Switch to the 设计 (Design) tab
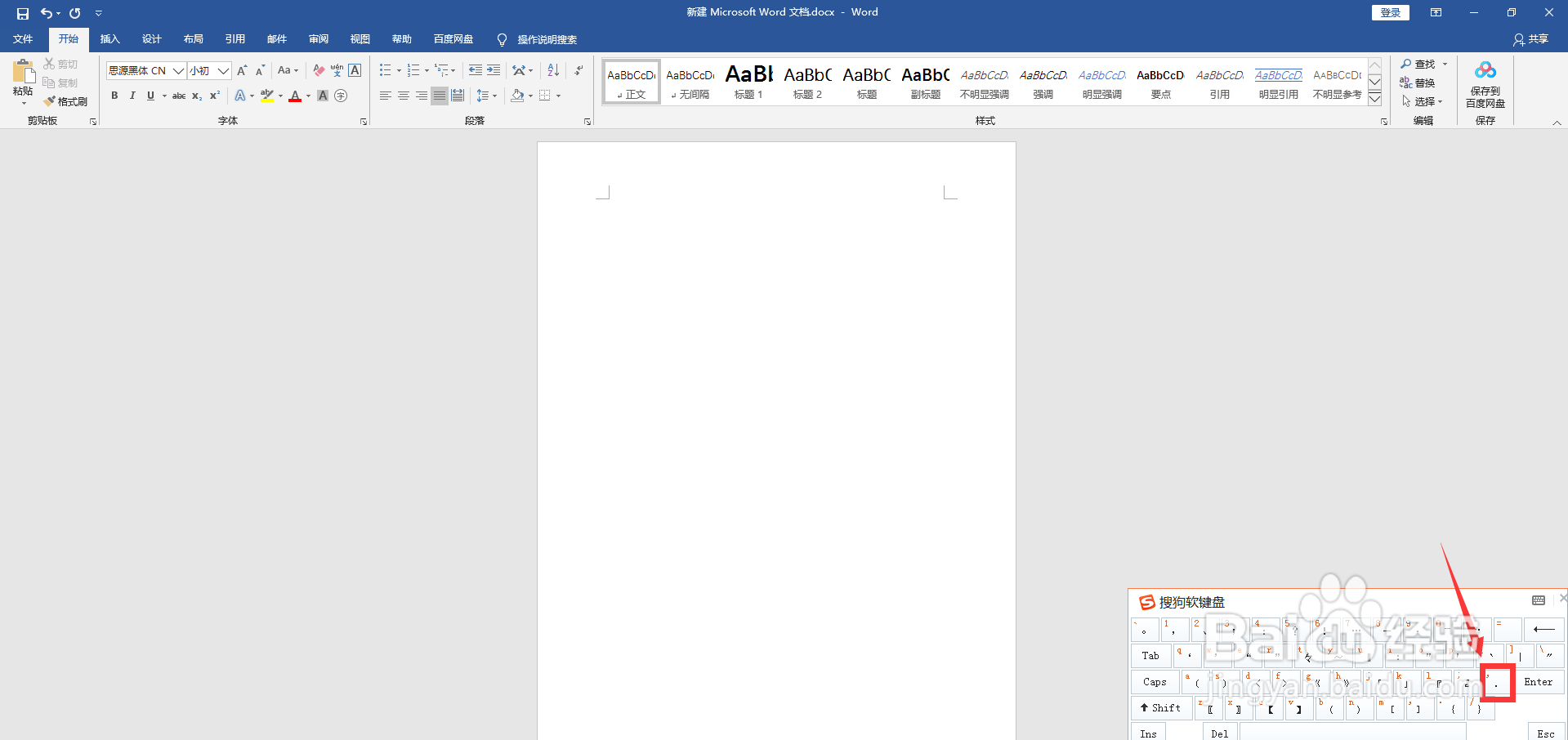1568x740 pixels. [151, 39]
